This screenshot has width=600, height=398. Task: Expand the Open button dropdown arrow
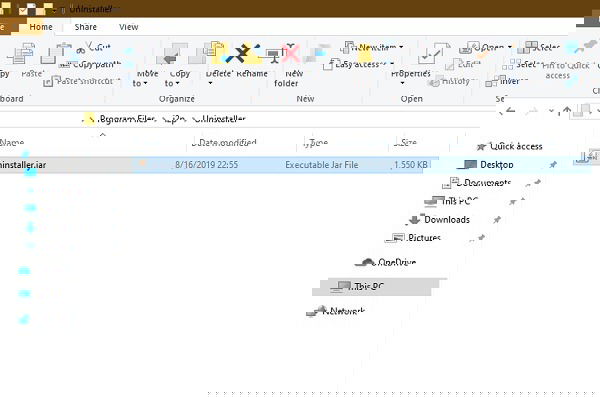click(x=510, y=47)
